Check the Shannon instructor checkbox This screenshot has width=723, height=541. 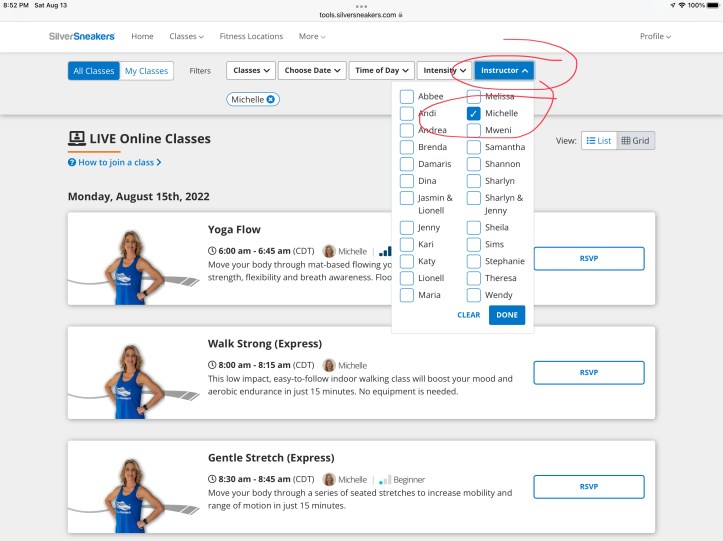pos(474,164)
